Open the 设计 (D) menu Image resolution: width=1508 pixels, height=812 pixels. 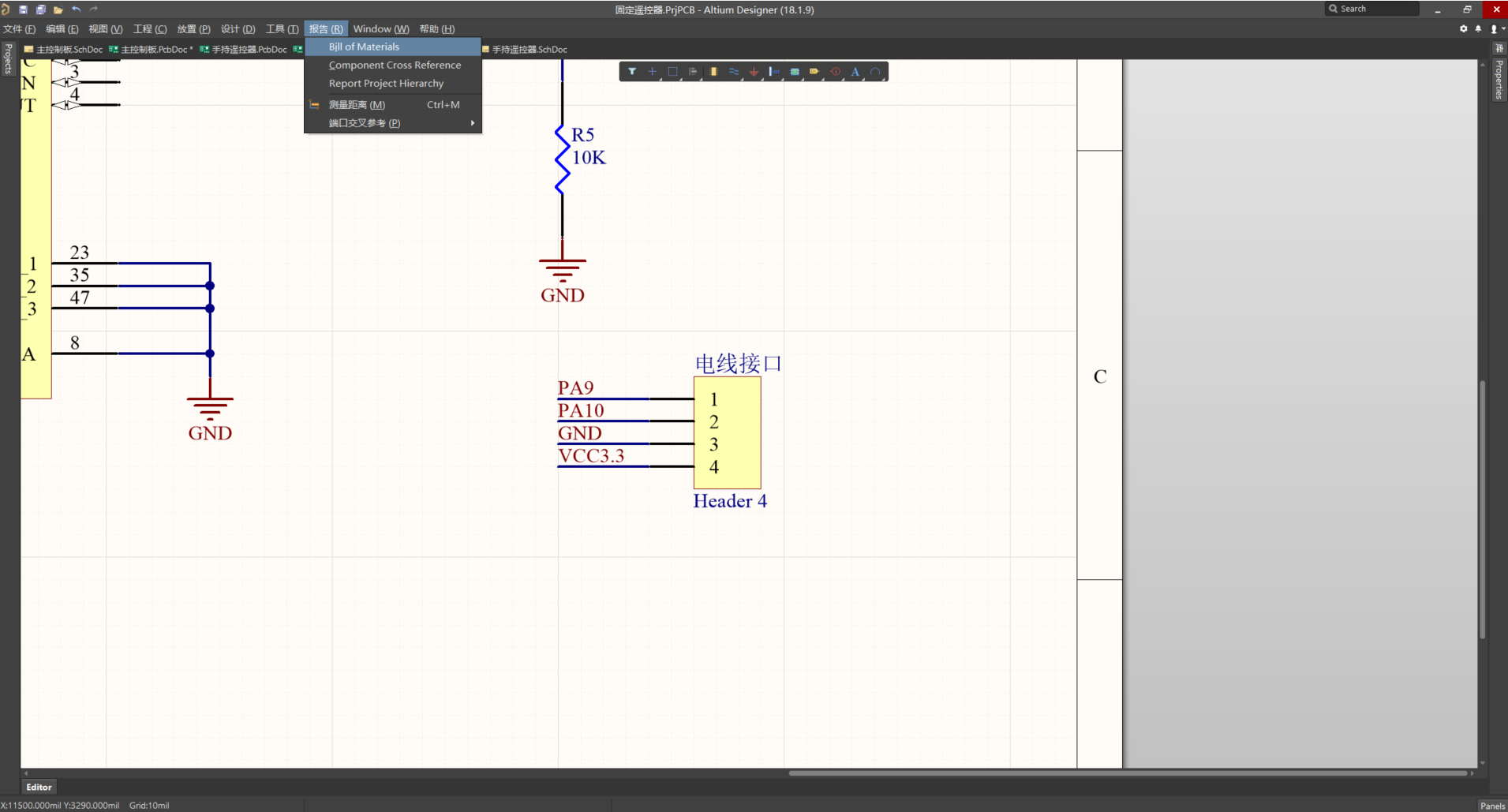coord(238,29)
